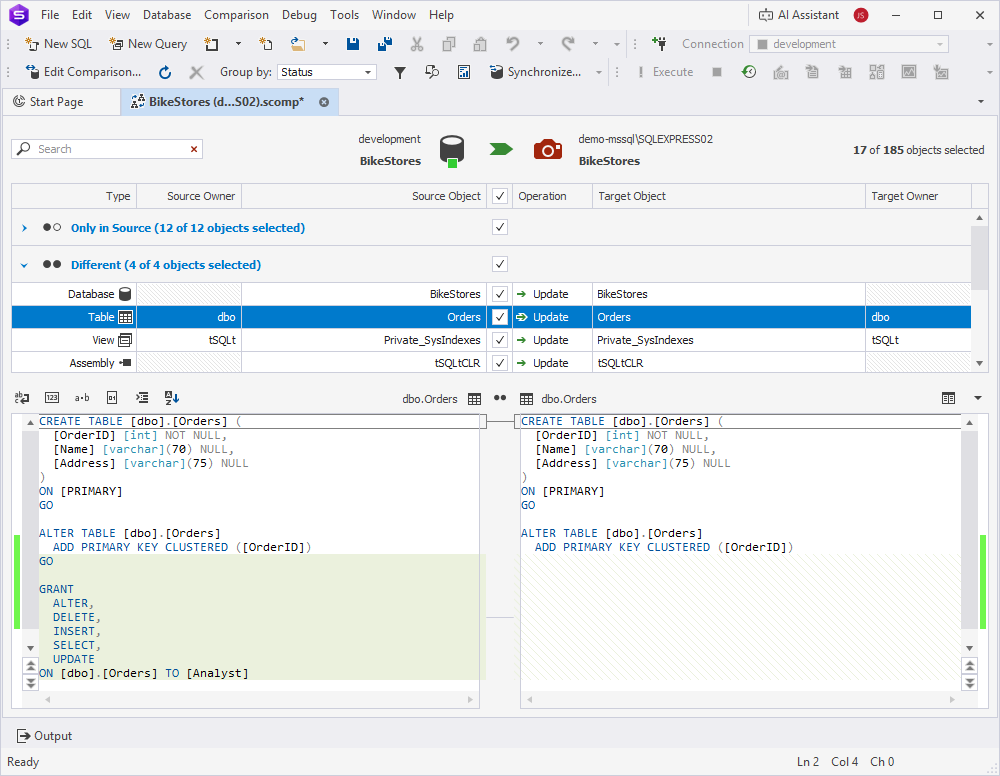Expand the Only in Source group

point(24,228)
